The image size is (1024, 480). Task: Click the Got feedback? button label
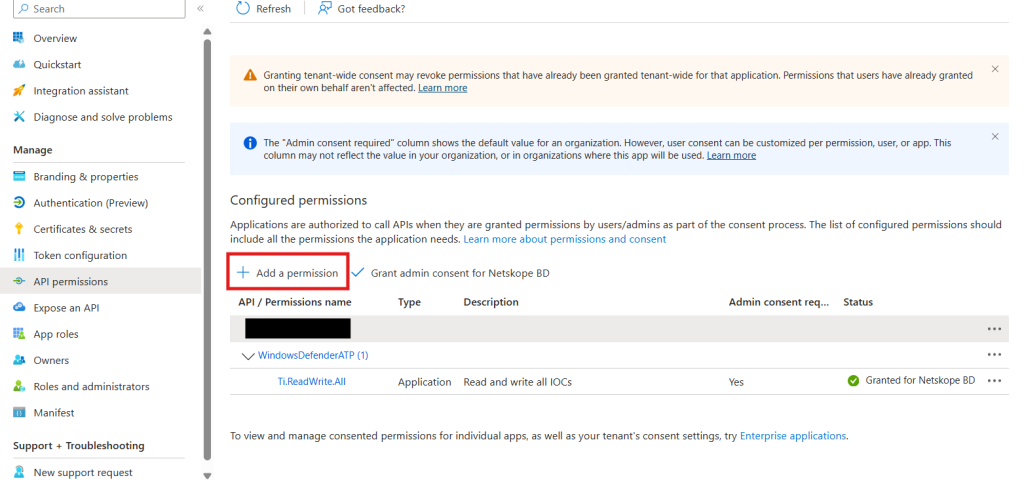point(372,8)
